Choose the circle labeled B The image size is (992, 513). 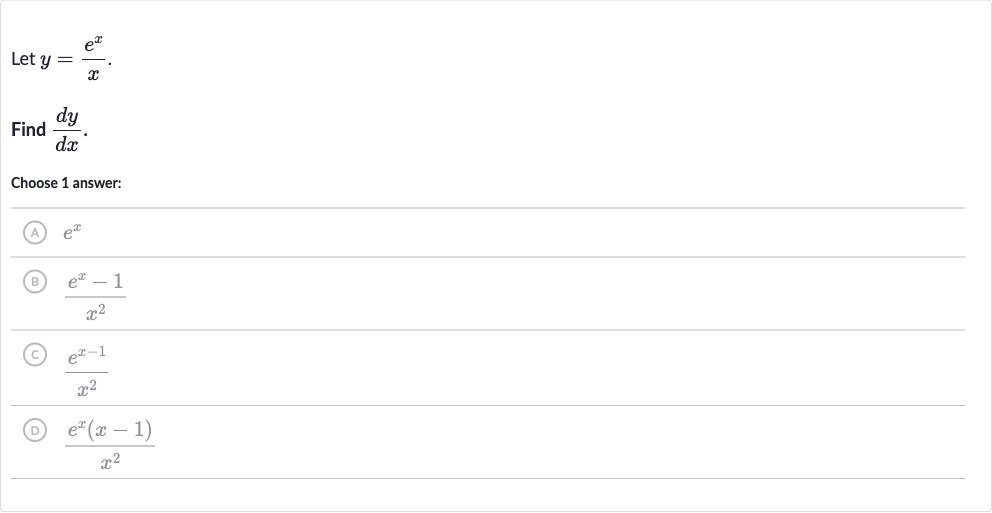click(x=35, y=281)
